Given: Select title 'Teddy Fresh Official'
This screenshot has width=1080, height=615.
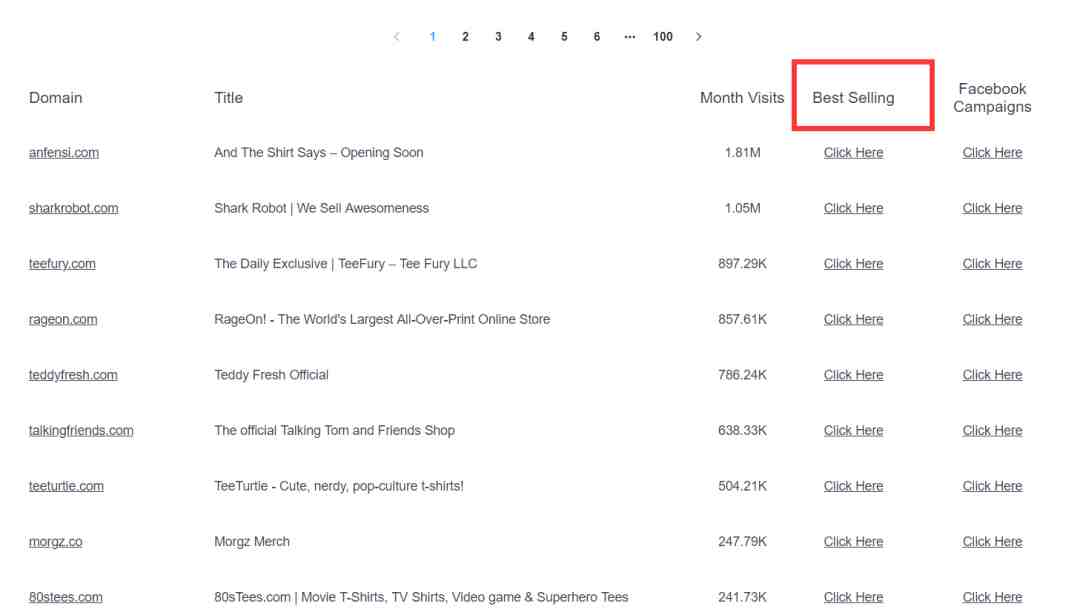Looking at the screenshot, I should (271, 375).
